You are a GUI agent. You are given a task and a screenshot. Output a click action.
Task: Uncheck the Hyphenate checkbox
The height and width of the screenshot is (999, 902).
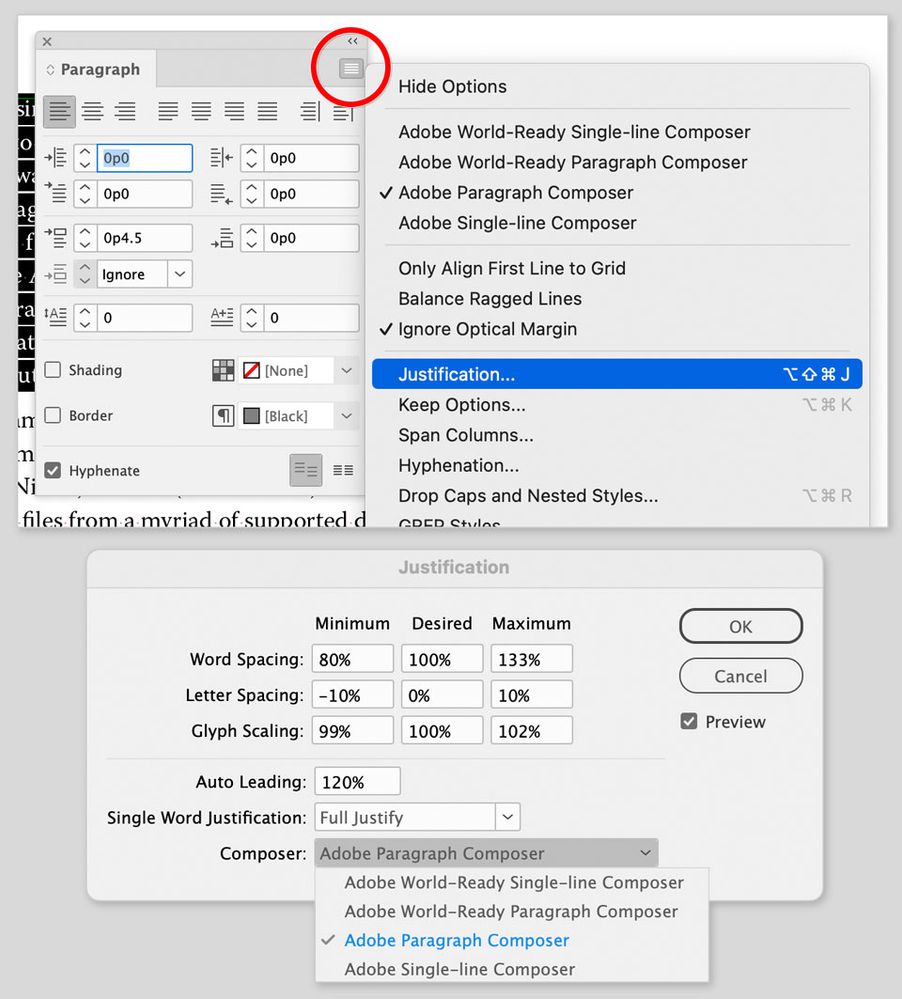(x=53, y=470)
